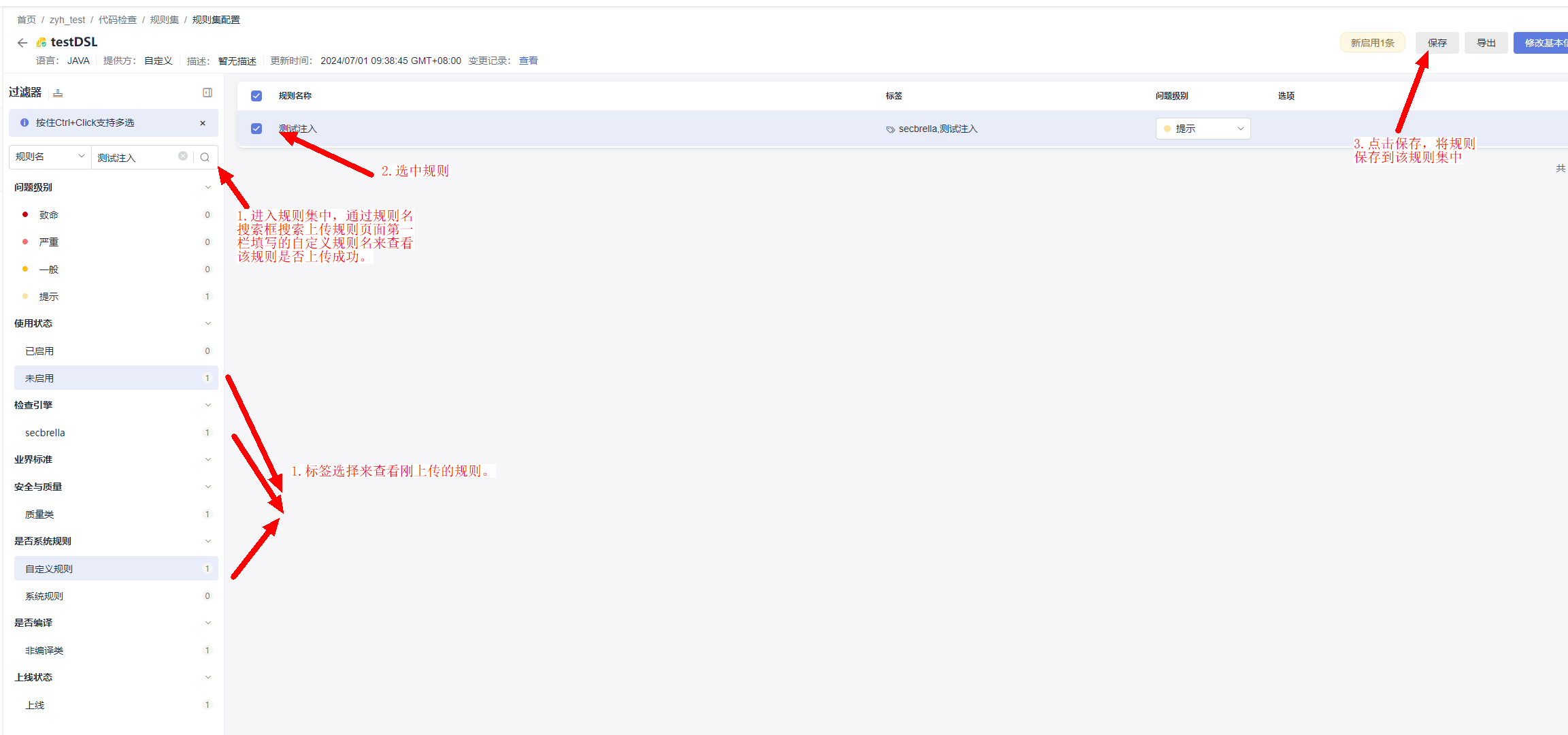Click the back arrow beside testDSL
This screenshot has width=1568, height=735.
22,43
